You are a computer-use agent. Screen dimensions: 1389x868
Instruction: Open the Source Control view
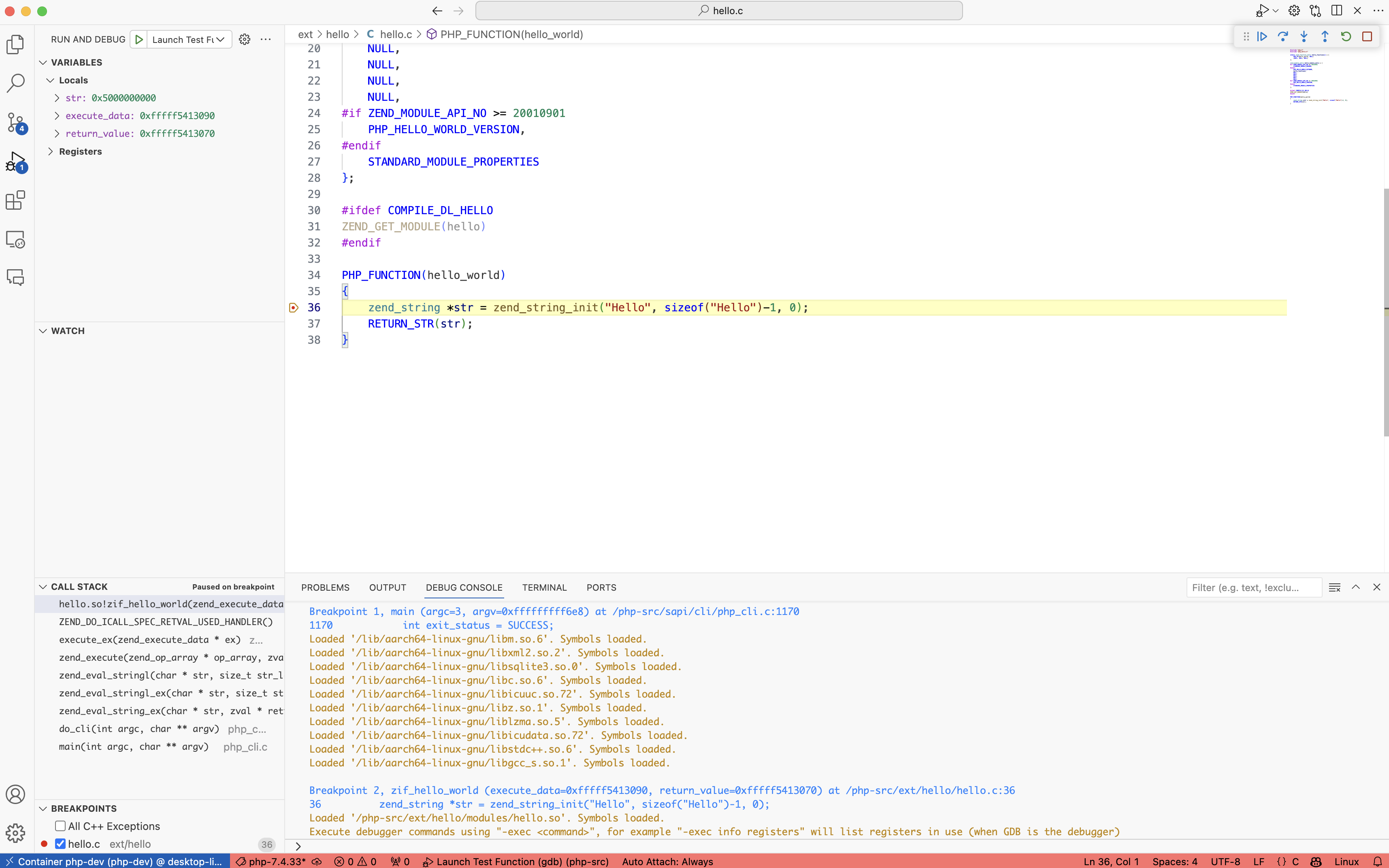click(15, 122)
